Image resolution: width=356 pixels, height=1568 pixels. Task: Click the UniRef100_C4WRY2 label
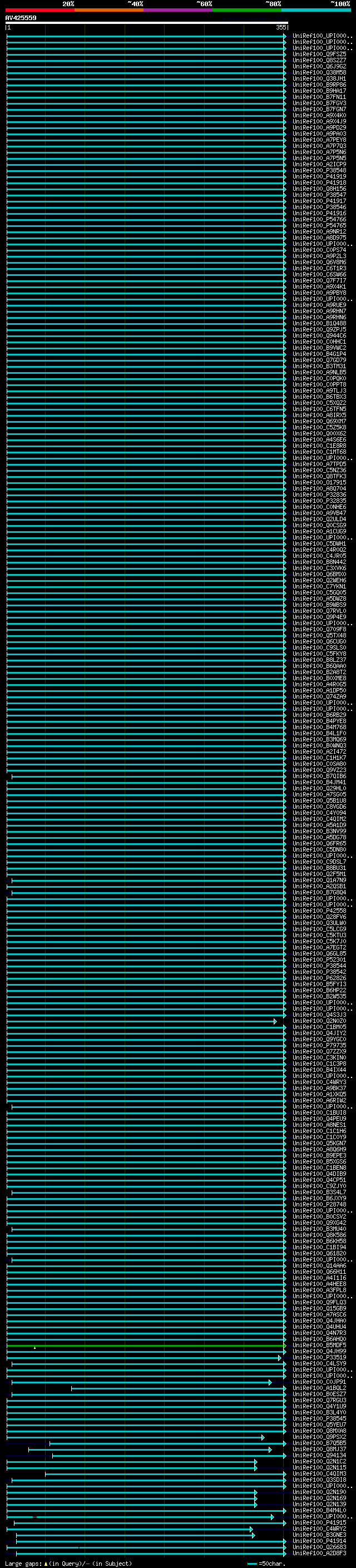click(x=319, y=1529)
